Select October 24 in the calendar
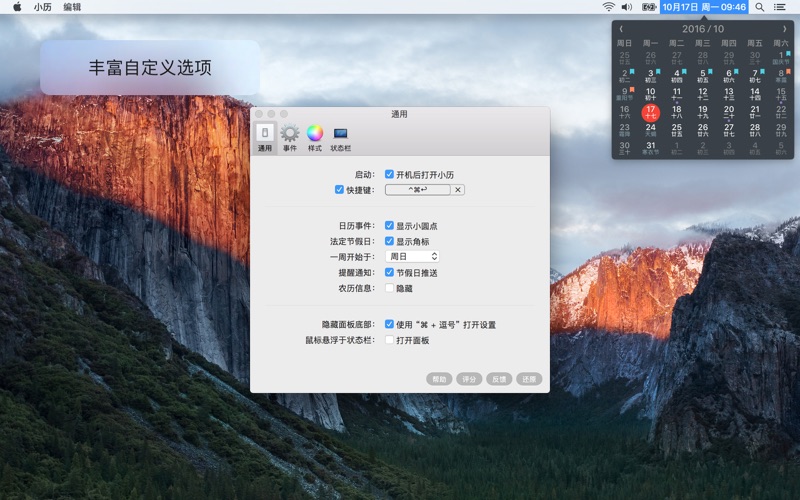This screenshot has width=800, height=500. coord(651,130)
